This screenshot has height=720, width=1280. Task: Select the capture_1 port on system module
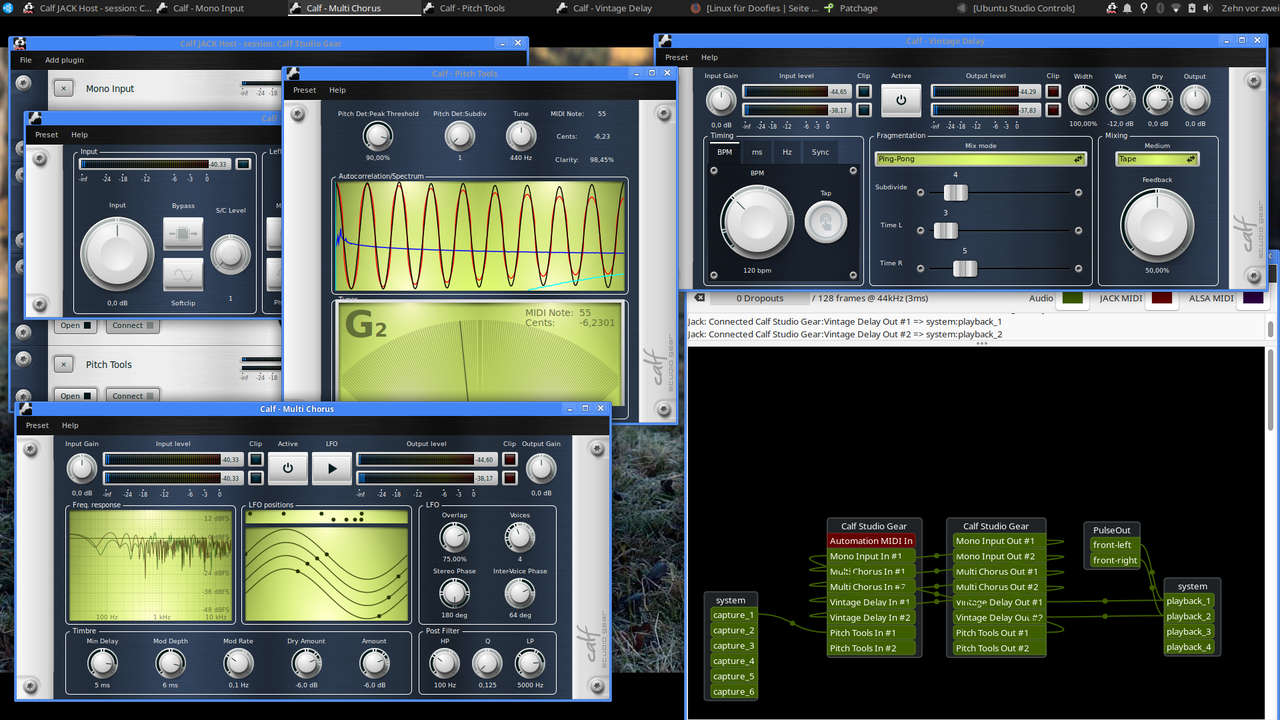point(733,615)
